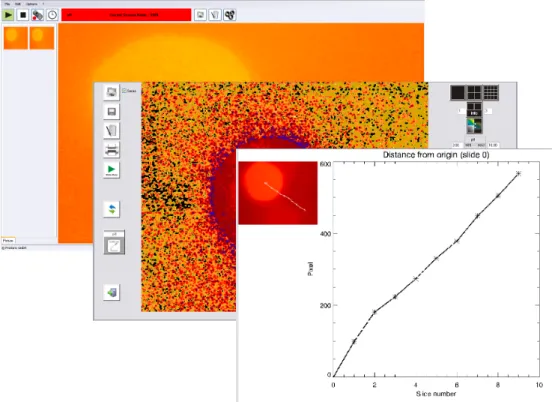
Task: Save using the floppy disk icon
Action: point(112,112)
